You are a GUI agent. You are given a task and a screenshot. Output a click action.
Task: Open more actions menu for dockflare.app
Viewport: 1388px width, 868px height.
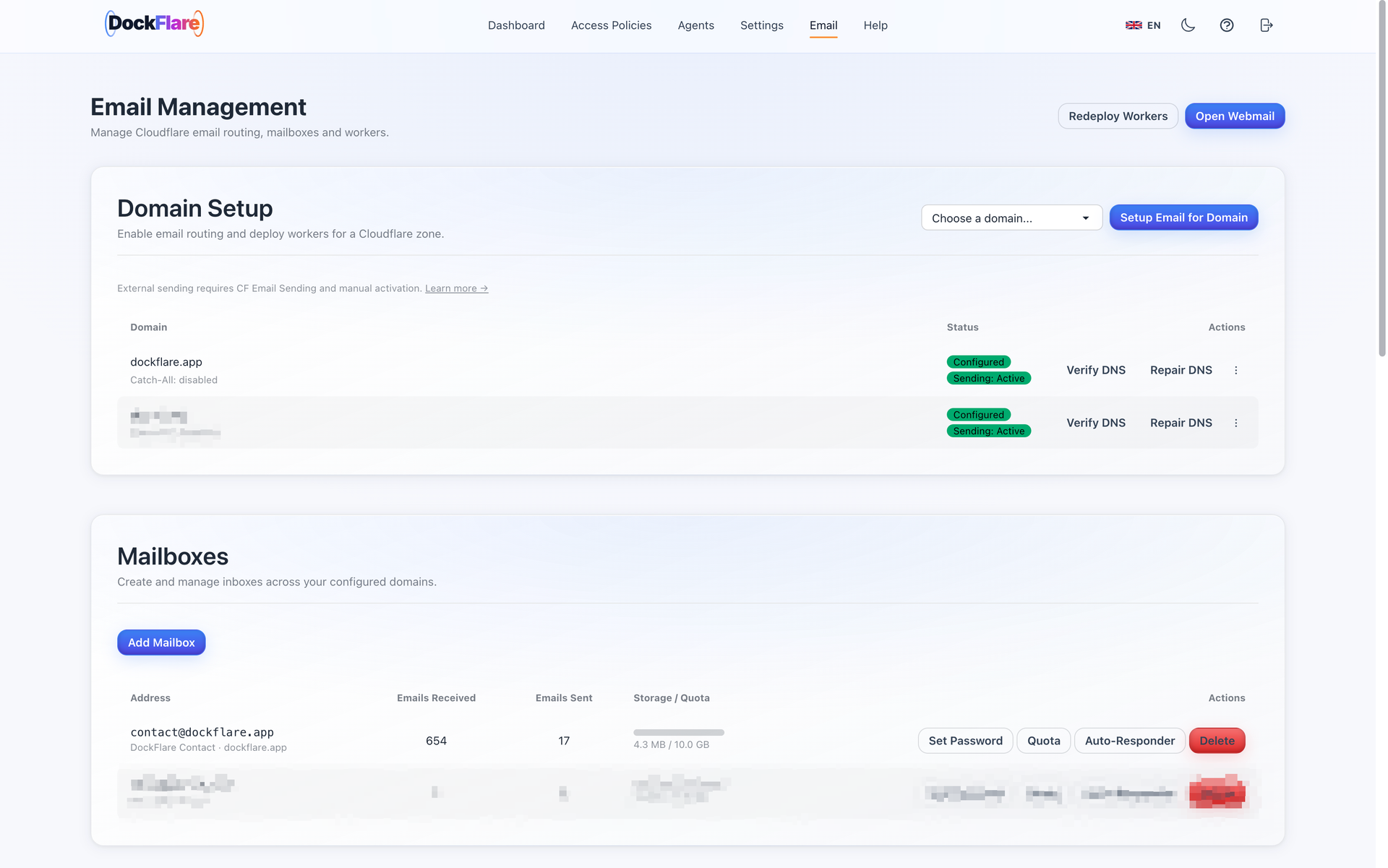point(1235,370)
